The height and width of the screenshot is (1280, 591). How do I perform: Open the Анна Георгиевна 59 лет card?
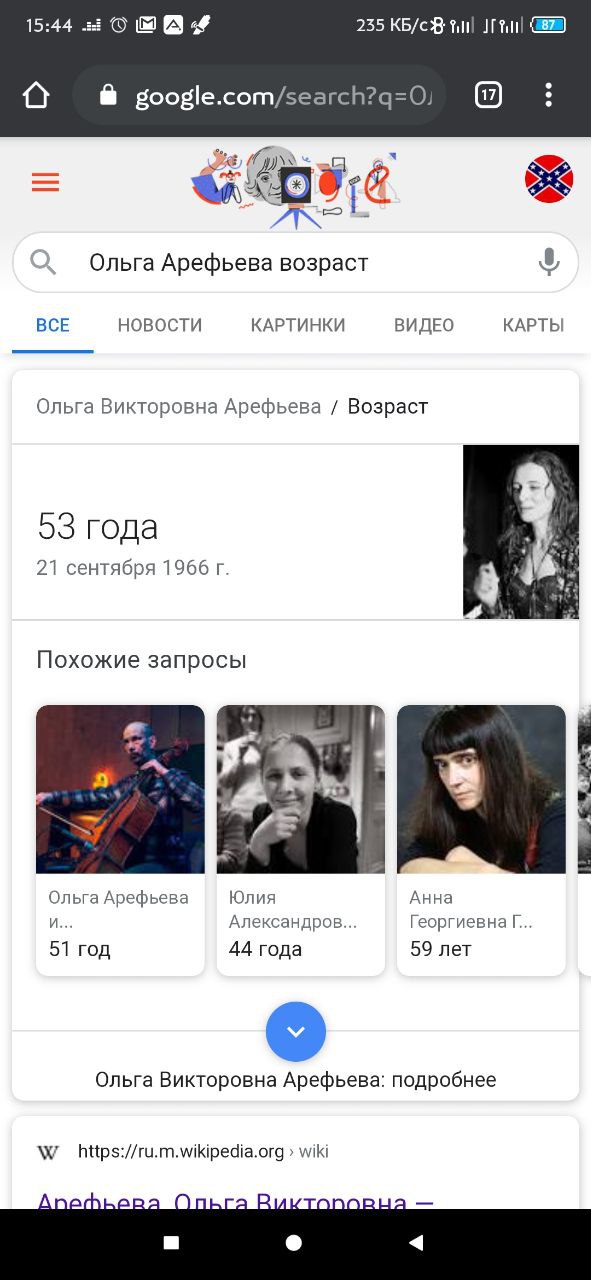(481, 840)
